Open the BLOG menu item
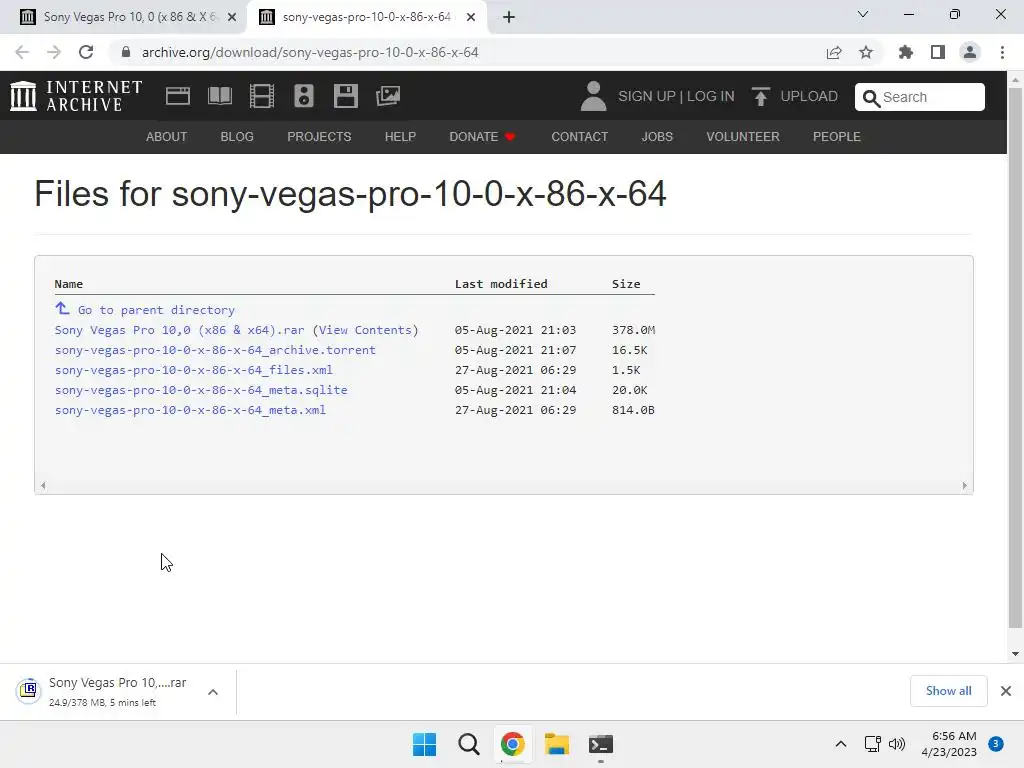 click(237, 136)
